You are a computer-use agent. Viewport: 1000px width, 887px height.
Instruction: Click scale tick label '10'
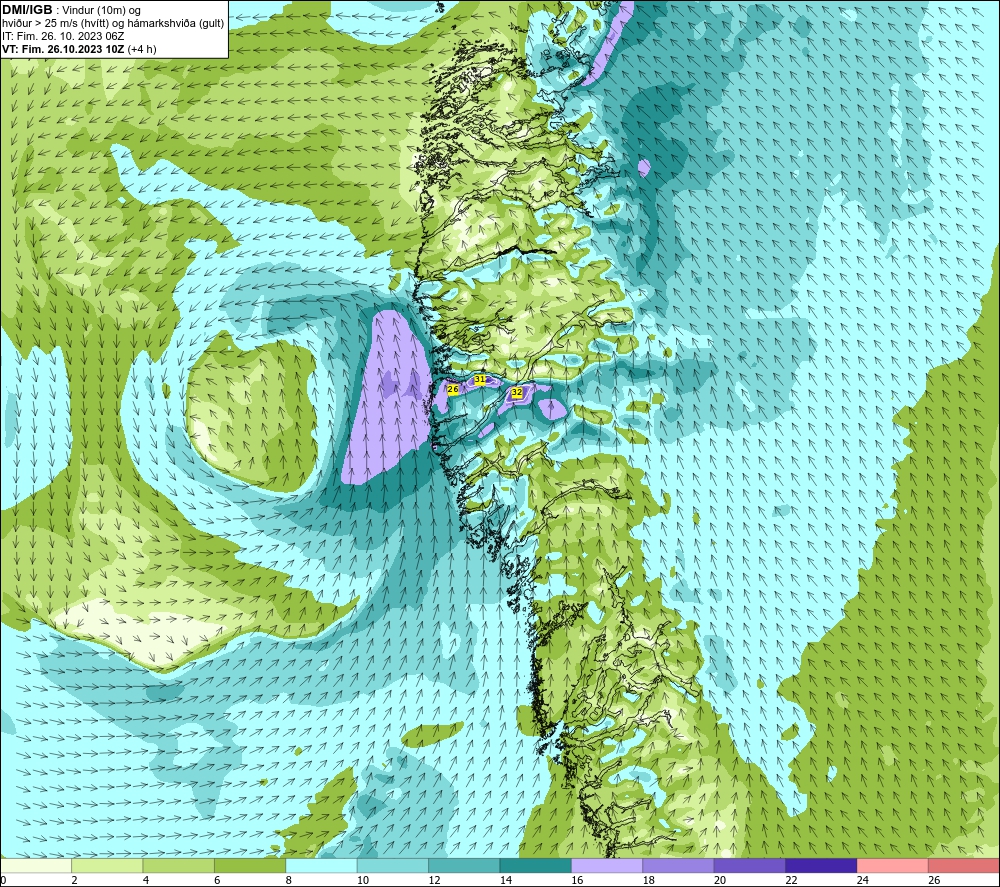click(363, 880)
